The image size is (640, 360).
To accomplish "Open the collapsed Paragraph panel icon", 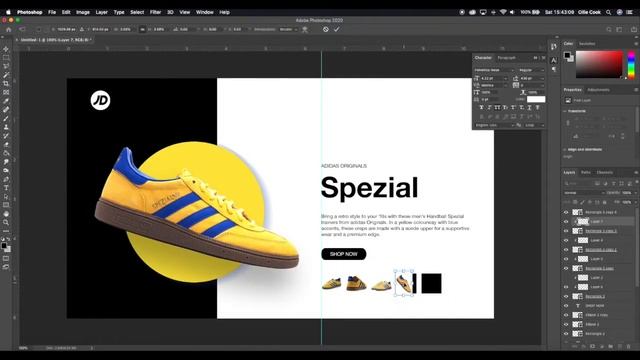I will coord(554,69).
